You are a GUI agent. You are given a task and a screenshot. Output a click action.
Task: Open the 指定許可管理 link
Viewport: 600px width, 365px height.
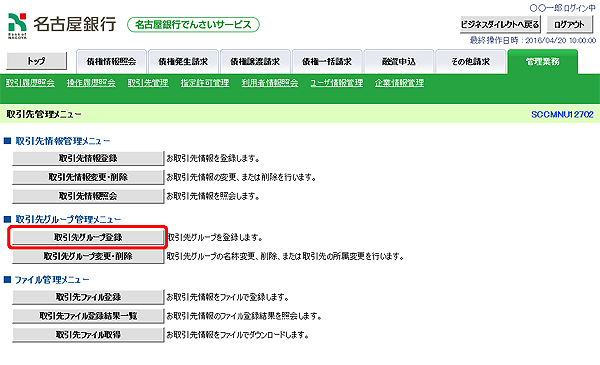(205, 83)
